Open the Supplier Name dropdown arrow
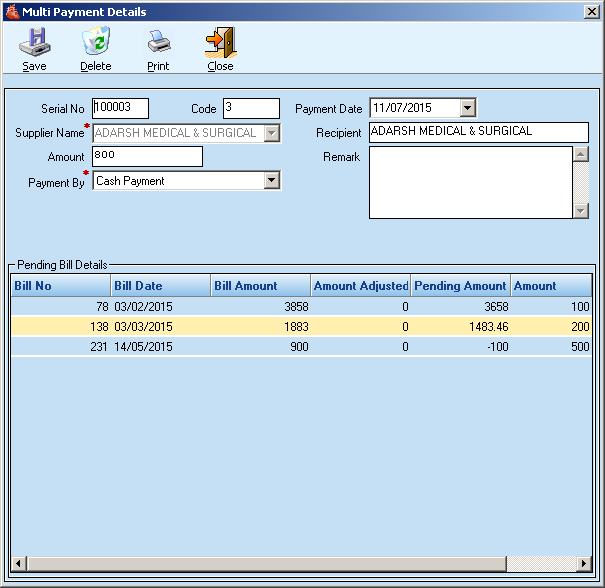605x588 pixels. (x=271, y=133)
